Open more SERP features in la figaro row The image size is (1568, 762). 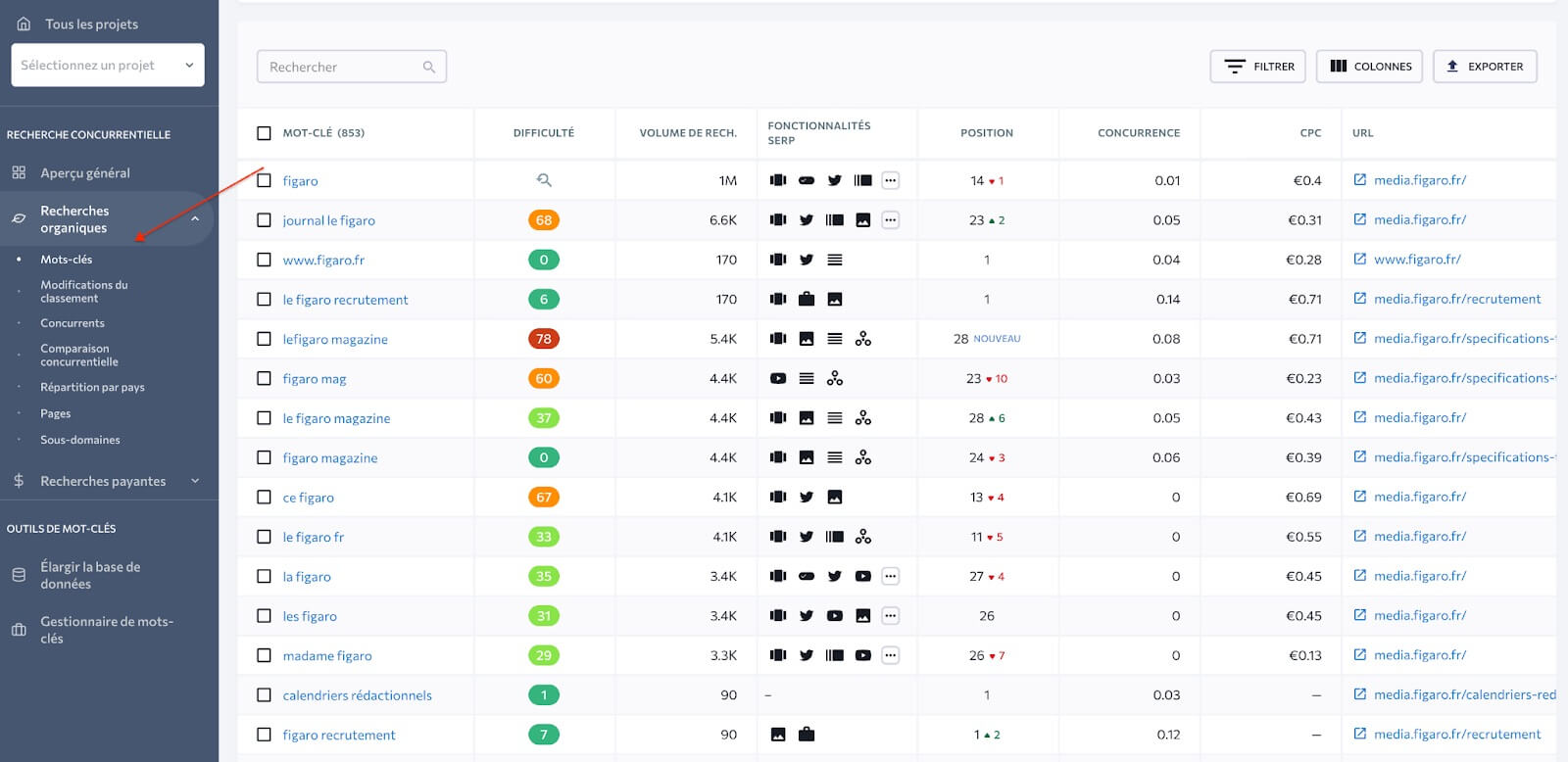[x=890, y=576]
